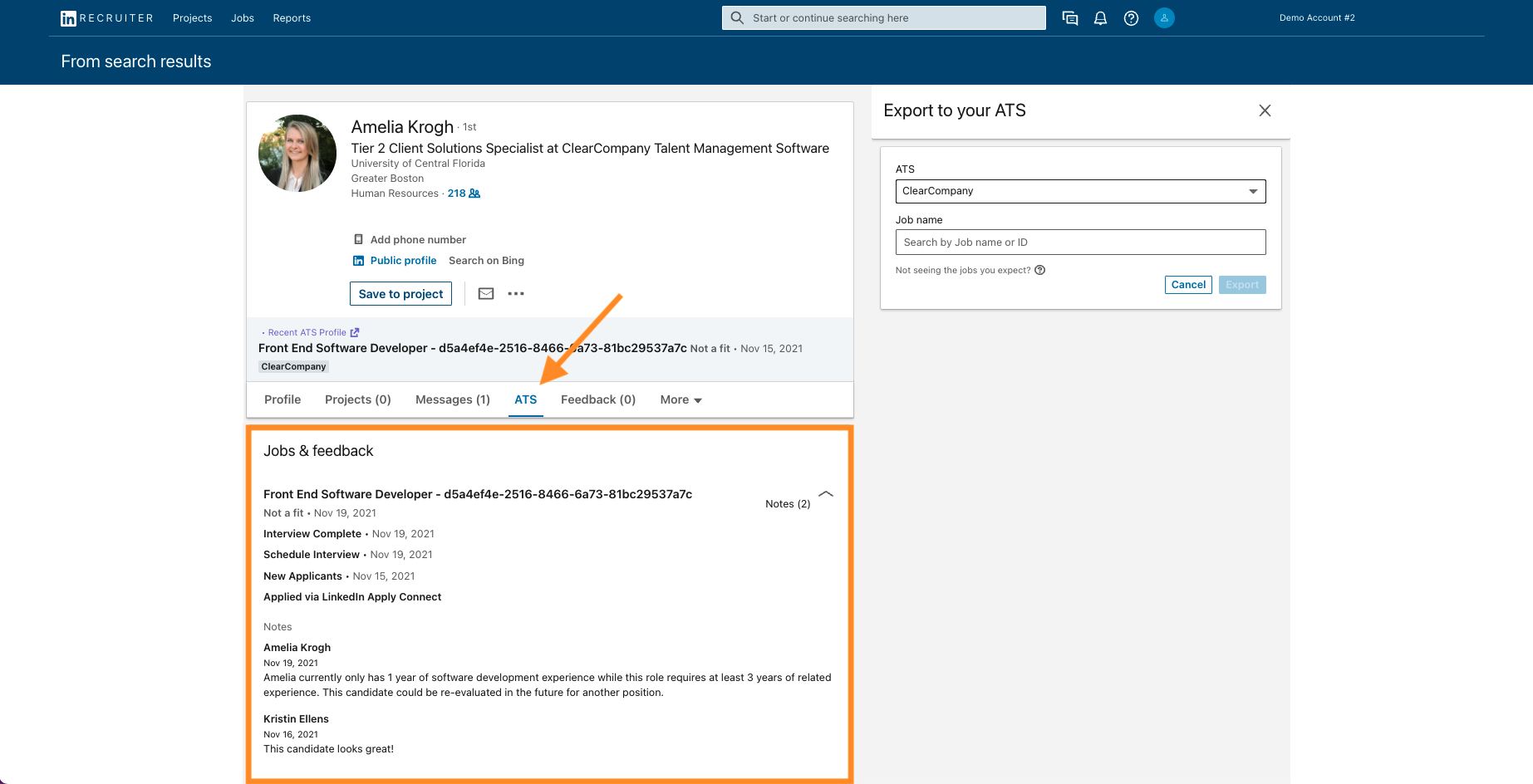Image resolution: width=1533 pixels, height=784 pixels.
Task: Click Applied via LinkedIn Apply Connect
Action: (x=352, y=597)
